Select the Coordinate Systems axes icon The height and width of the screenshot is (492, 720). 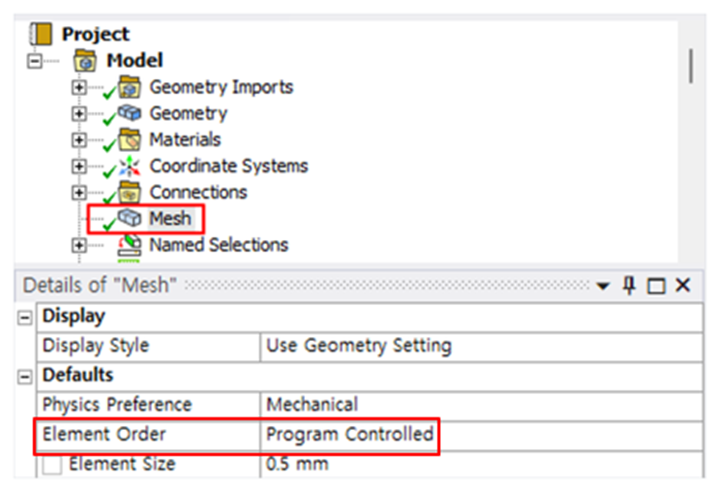[129, 166]
